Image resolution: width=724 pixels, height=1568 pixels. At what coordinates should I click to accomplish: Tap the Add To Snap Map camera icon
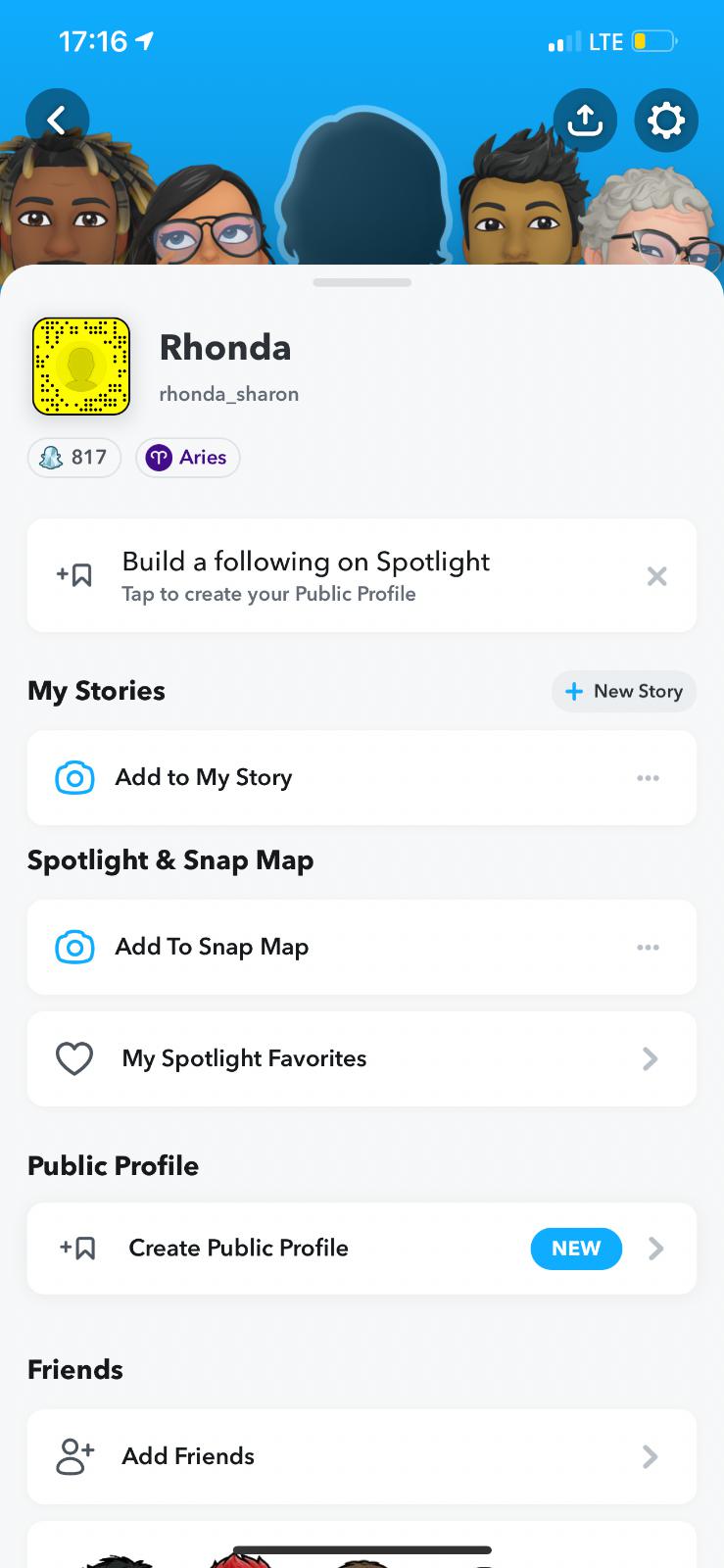pyautogui.click(x=75, y=948)
